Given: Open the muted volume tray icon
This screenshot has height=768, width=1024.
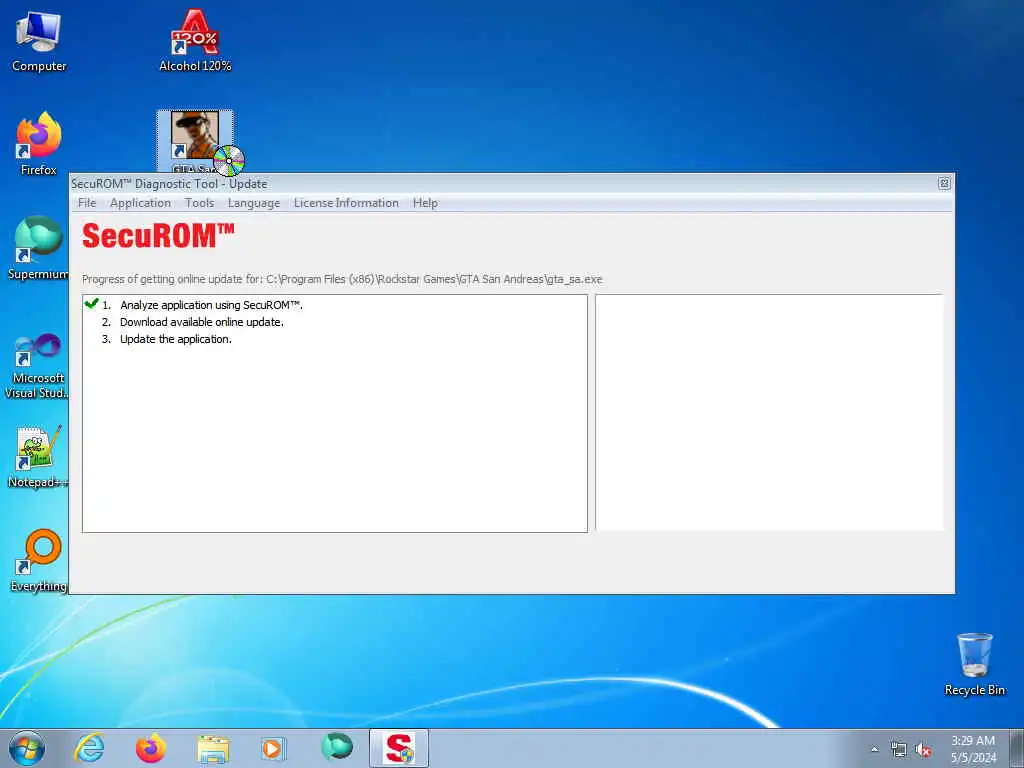Looking at the screenshot, I should pos(923,750).
